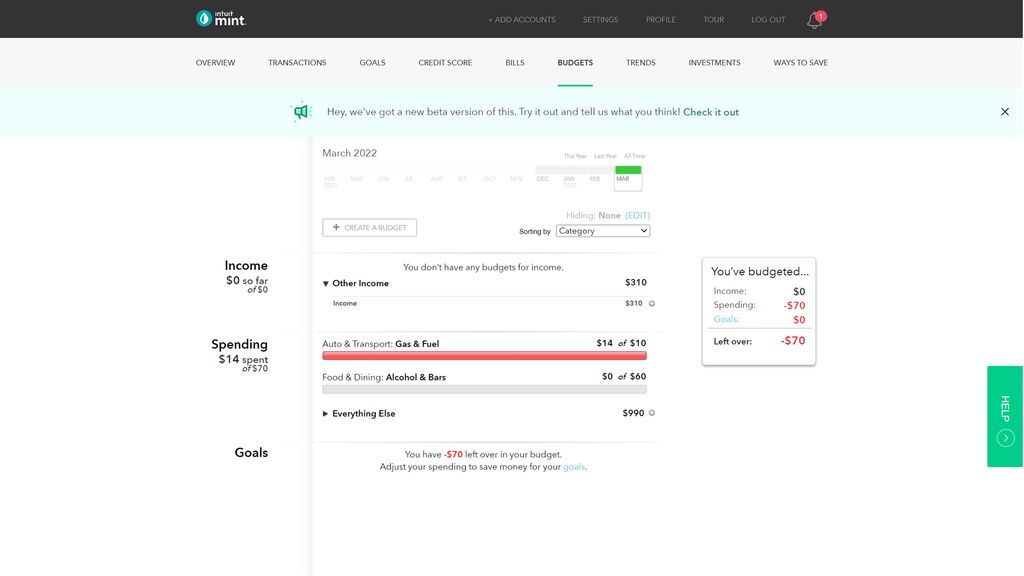Open the gear icon beside the Income $310 row
The image size is (1024, 576).
click(x=651, y=302)
